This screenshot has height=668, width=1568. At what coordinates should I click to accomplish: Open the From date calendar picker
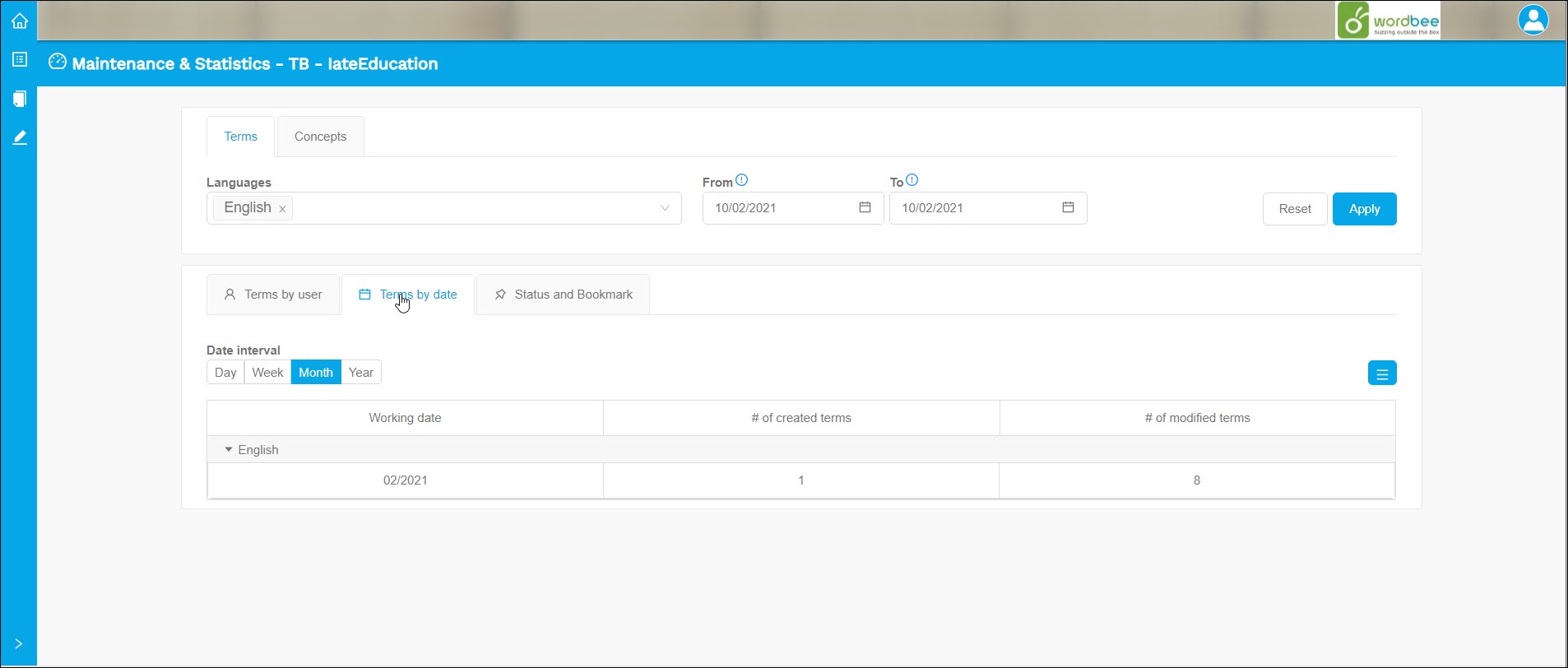(x=865, y=207)
